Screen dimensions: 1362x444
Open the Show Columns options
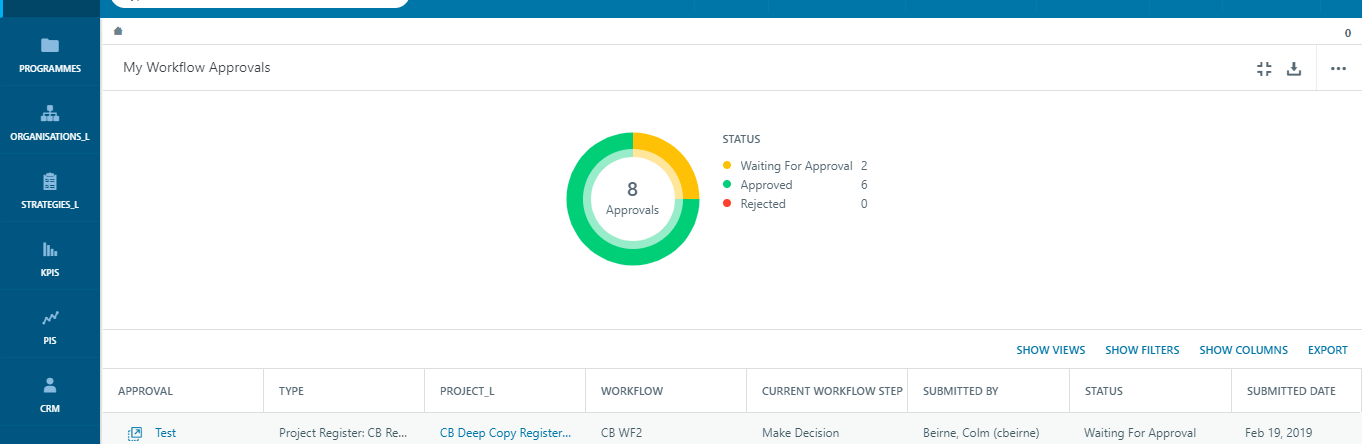[x=1244, y=350]
